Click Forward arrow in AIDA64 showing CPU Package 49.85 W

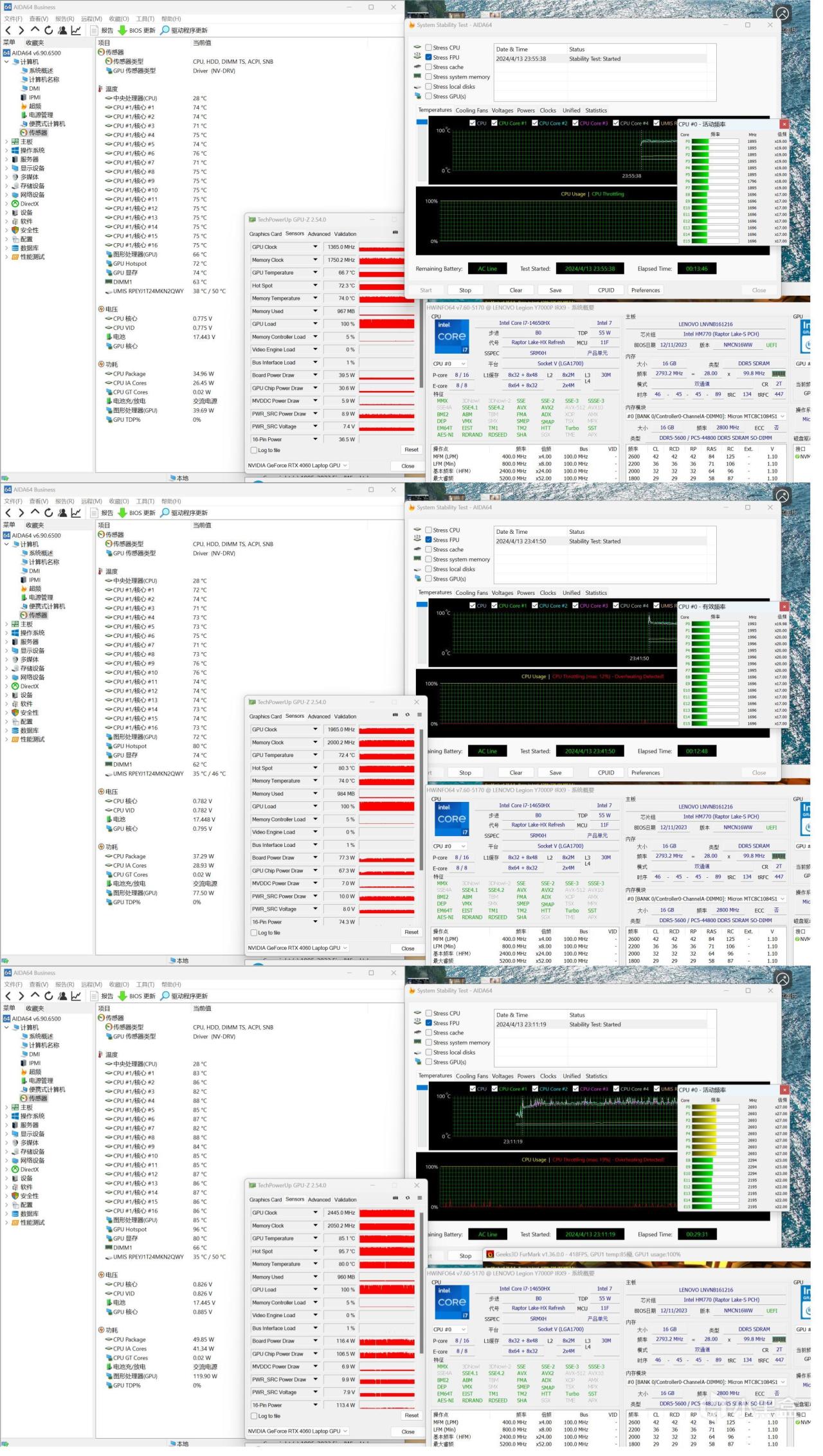[x=21, y=996]
